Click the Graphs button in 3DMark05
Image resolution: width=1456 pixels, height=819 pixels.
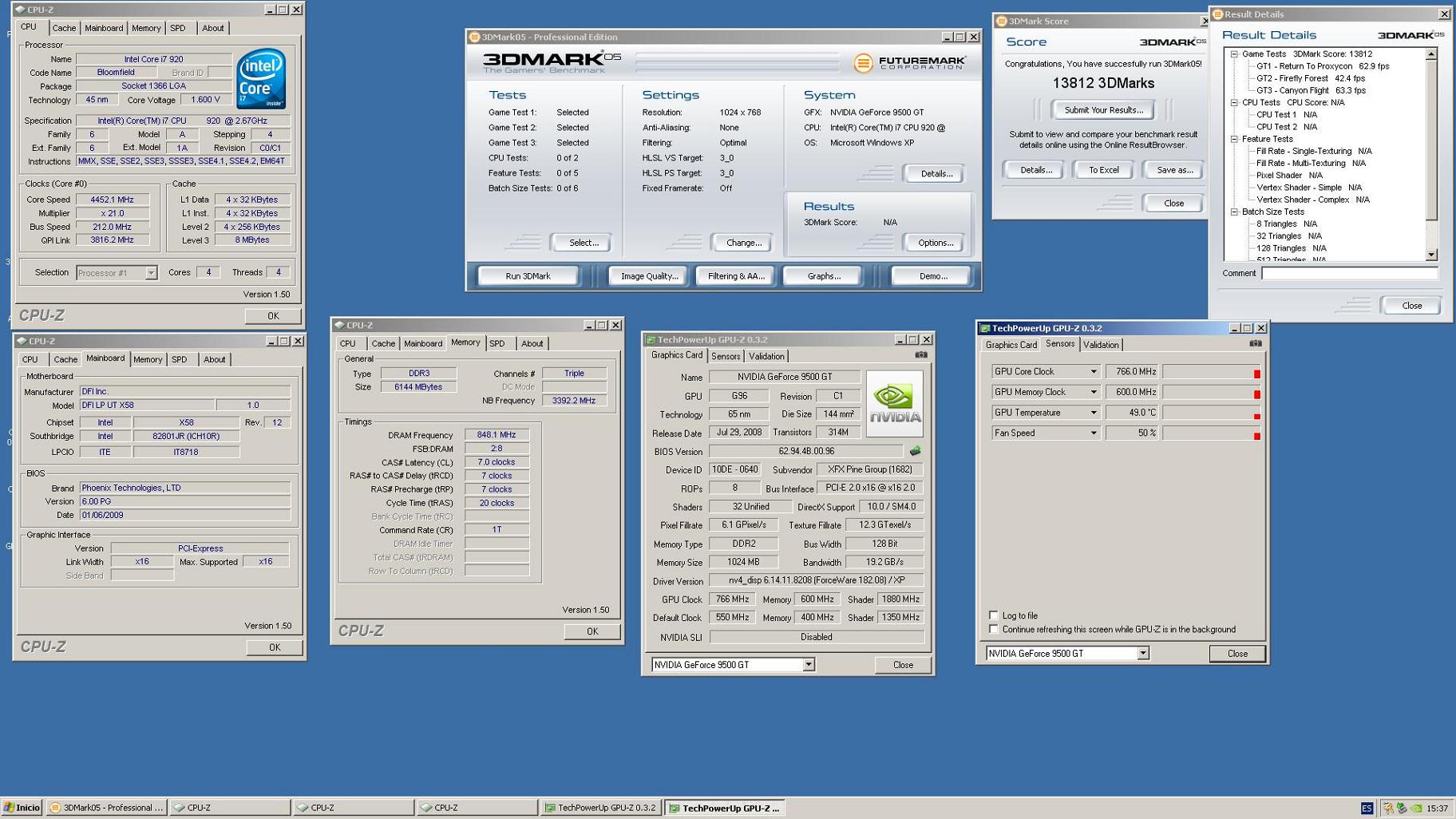tap(824, 276)
